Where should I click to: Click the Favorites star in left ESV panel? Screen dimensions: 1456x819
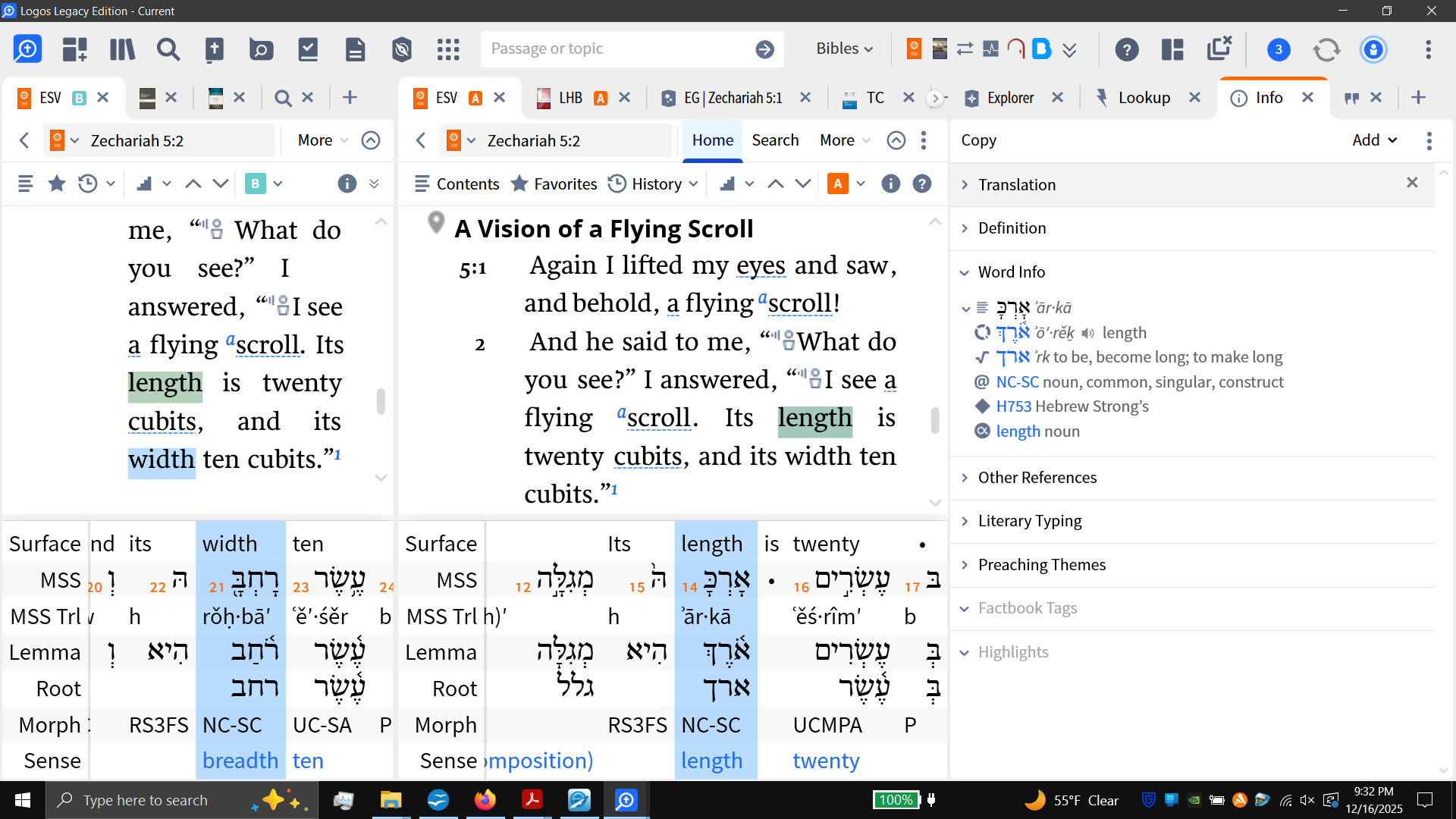click(57, 184)
